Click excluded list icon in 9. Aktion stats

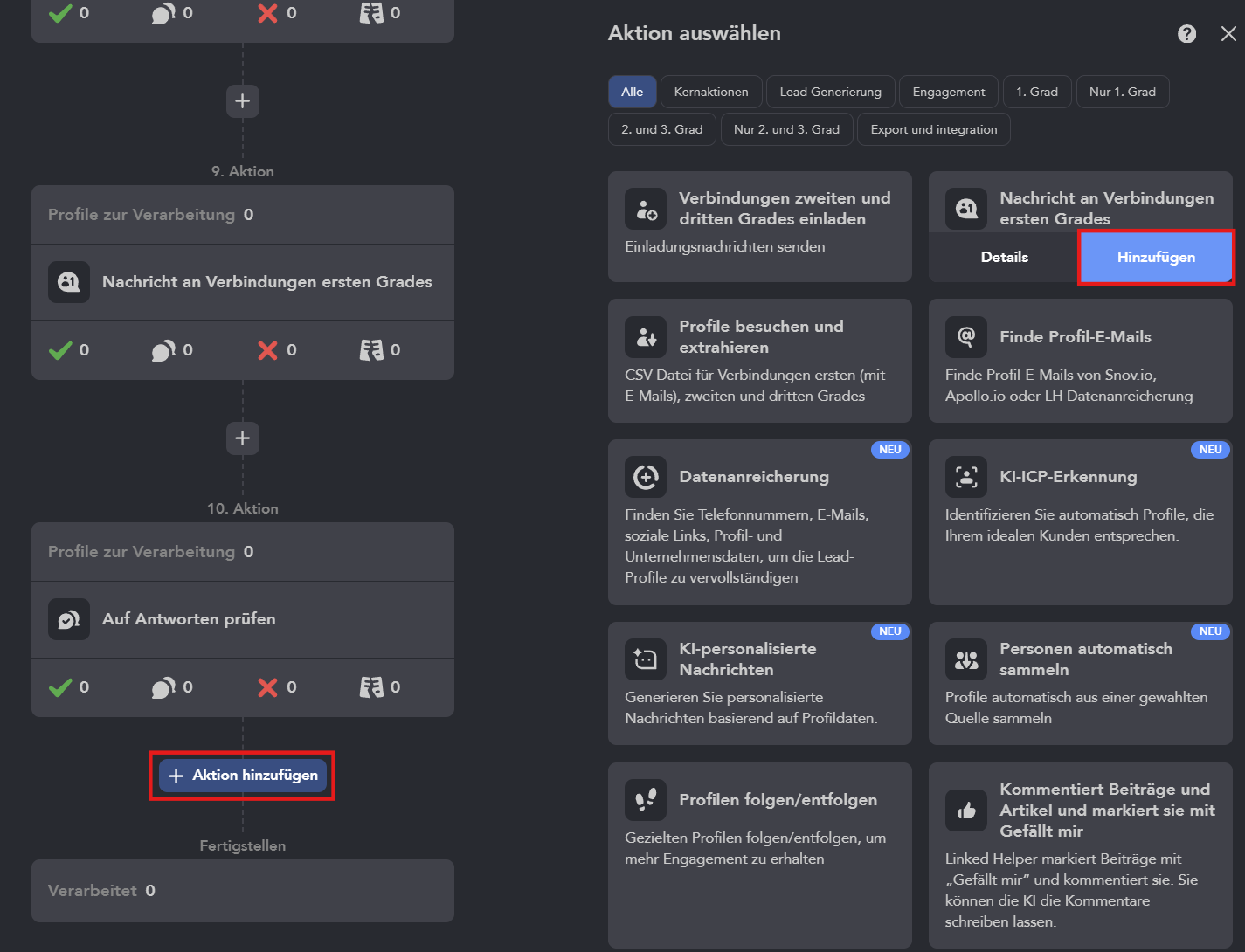point(371,350)
